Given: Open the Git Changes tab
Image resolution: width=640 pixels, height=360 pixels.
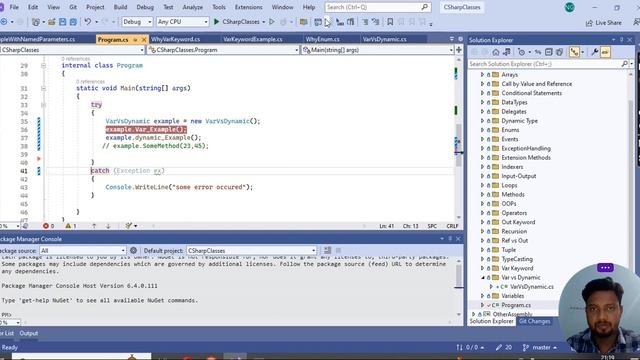Looking at the screenshot, I should coord(534,321).
